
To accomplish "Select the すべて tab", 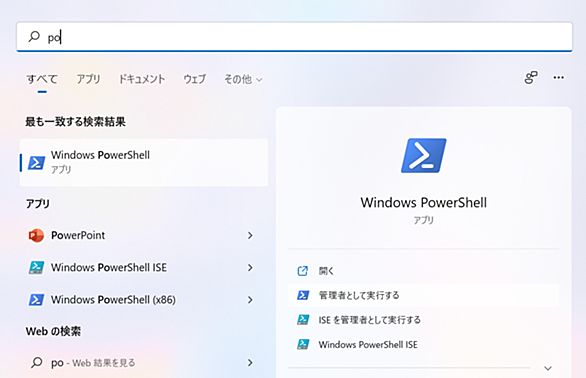I will [42, 79].
